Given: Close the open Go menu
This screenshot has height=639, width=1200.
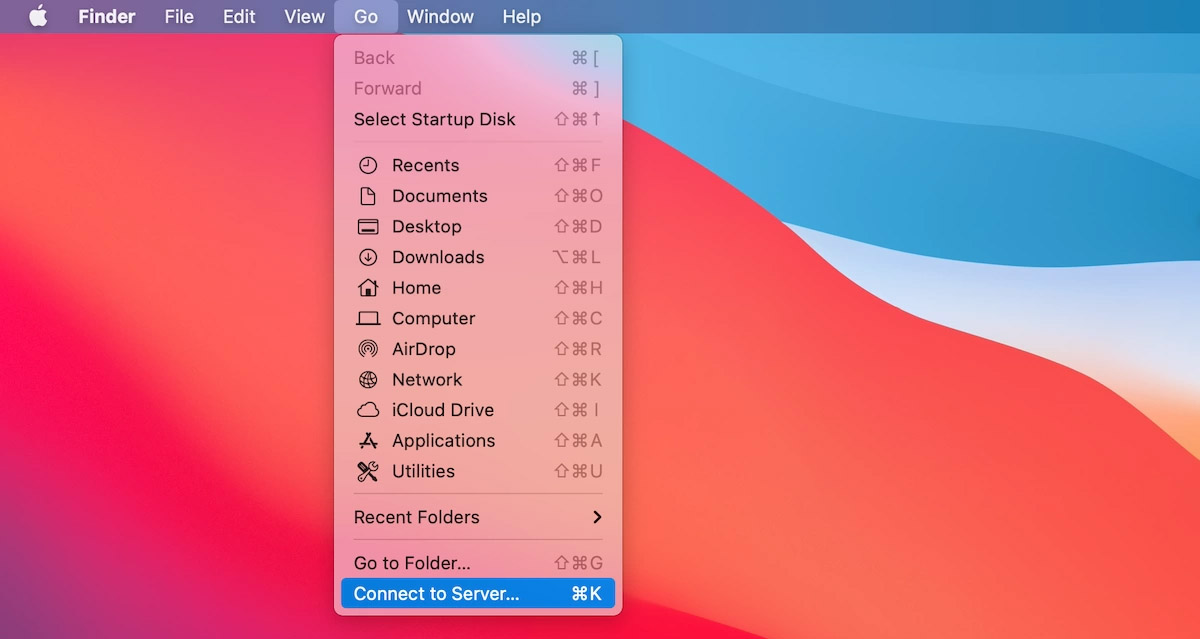Looking at the screenshot, I should pyautogui.click(x=366, y=17).
